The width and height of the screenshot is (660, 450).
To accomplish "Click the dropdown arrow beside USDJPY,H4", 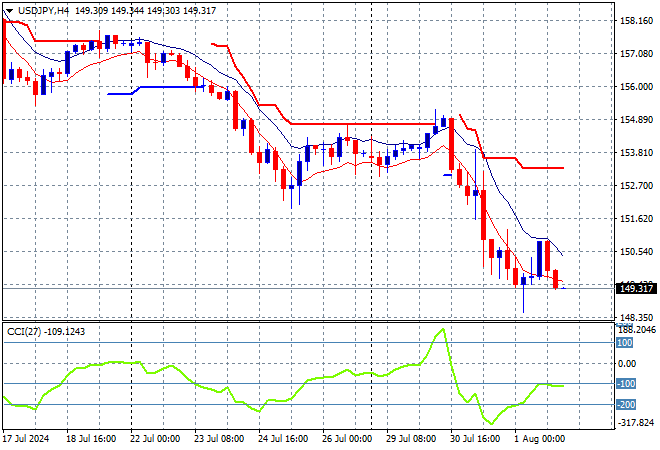I will coord(9,10).
